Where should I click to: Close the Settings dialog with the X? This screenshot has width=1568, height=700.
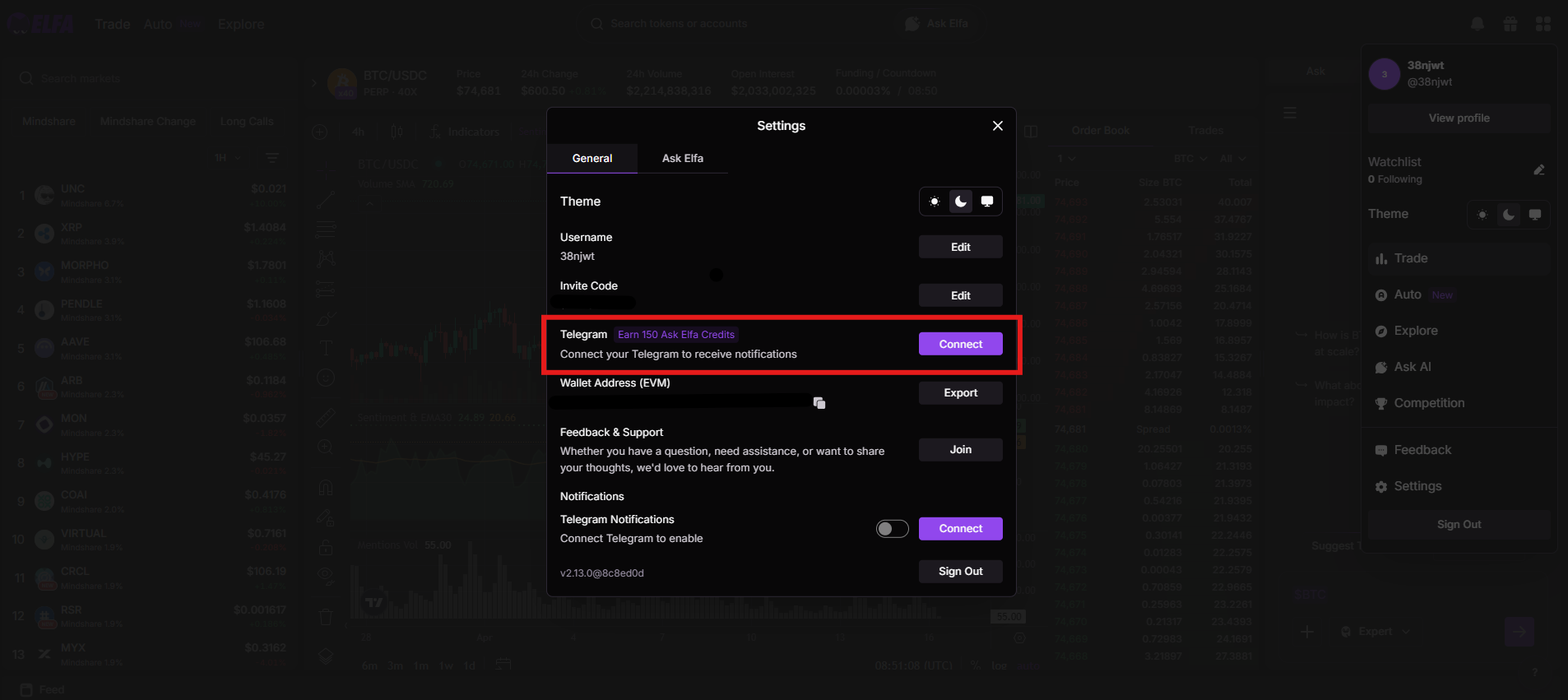(997, 126)
